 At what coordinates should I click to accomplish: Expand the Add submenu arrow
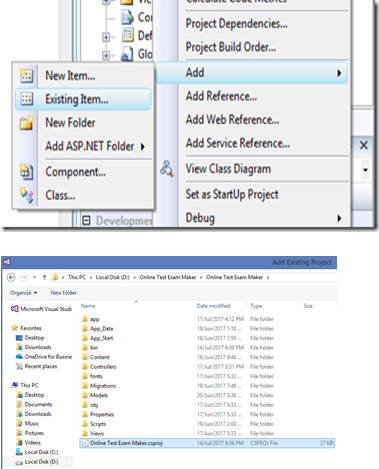point(339,73)
